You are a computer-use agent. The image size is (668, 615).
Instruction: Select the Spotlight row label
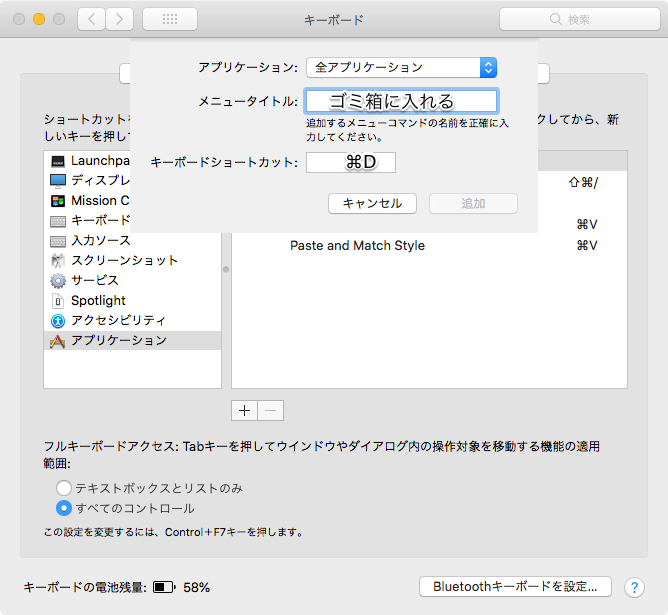pos(98,301)
